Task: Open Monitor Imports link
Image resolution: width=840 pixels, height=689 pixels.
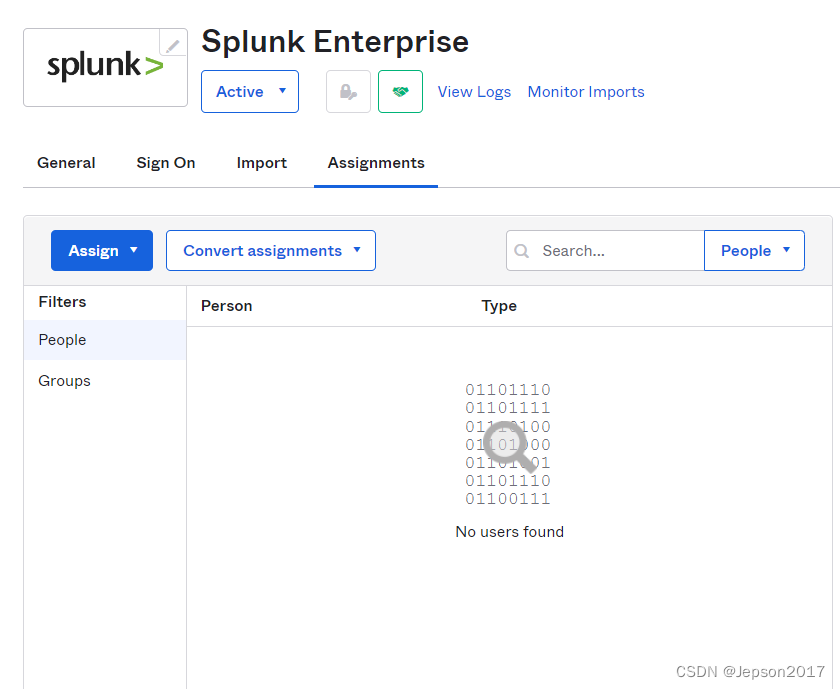Action: click(x=586, y=92)
